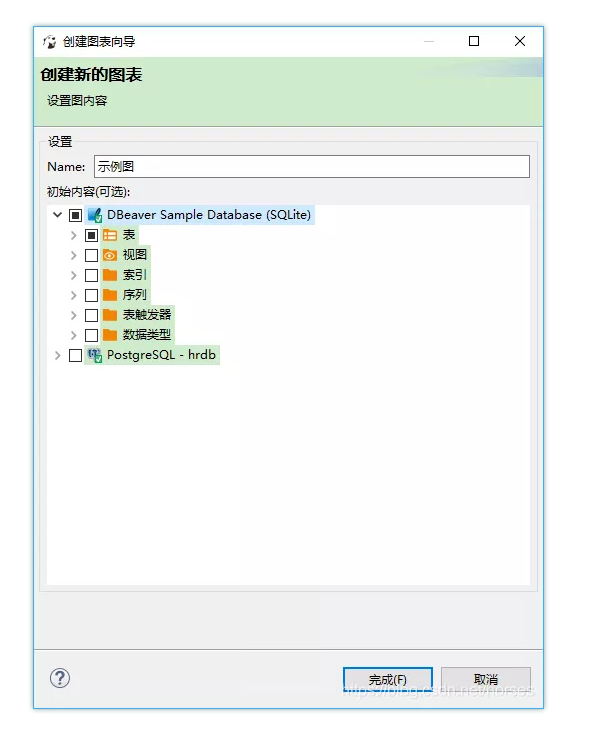Click the 取消 button

click(x=486, y=679)
